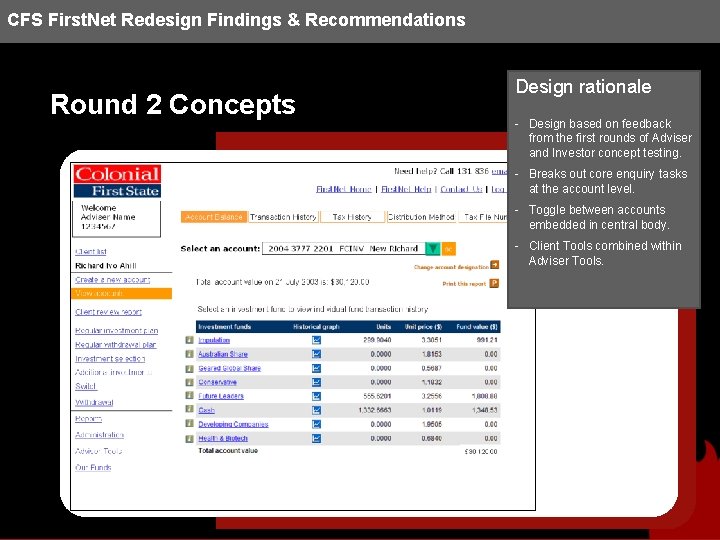The height and width of the screenshot is (540, 720).
Task: Open the Health & Biotech fund link
Action: click(223, 439)
